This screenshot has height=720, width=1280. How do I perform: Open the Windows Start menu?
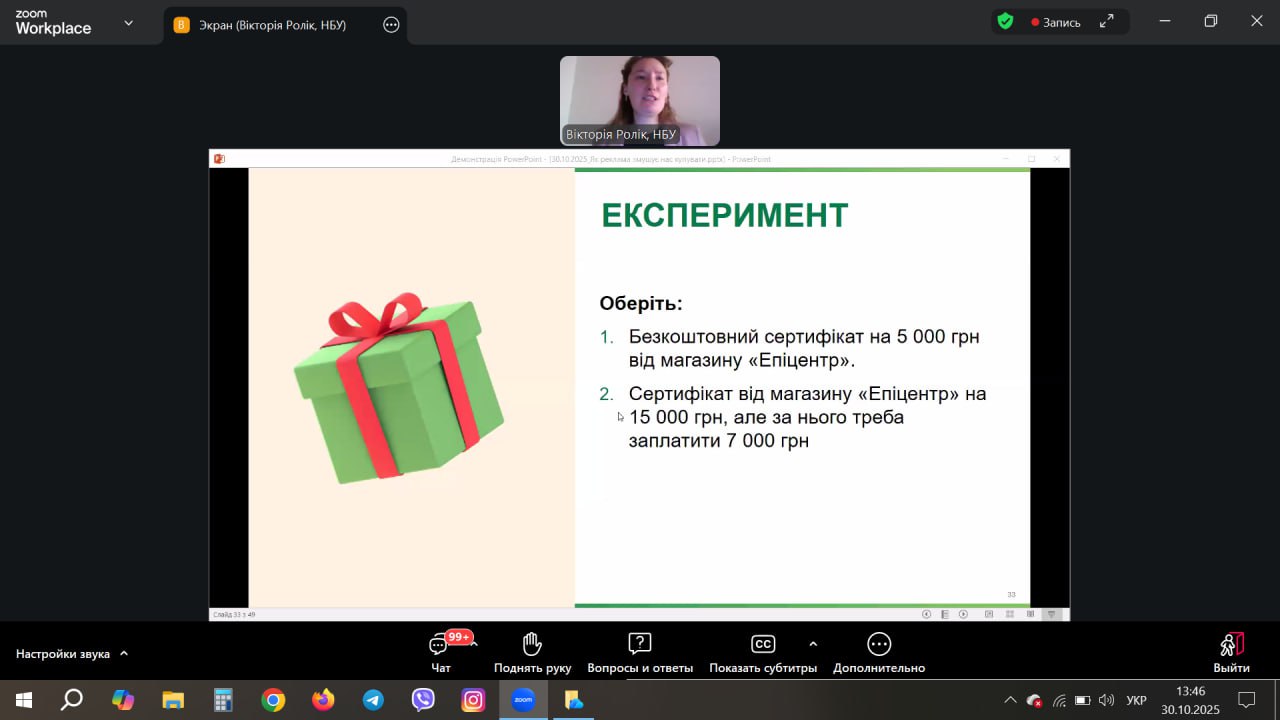(24, 700)
